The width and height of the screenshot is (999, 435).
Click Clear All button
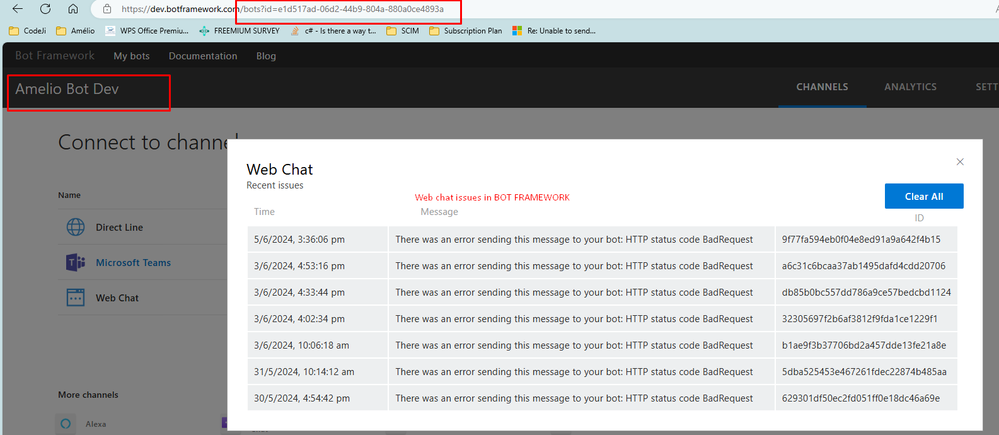pos(924,196)
